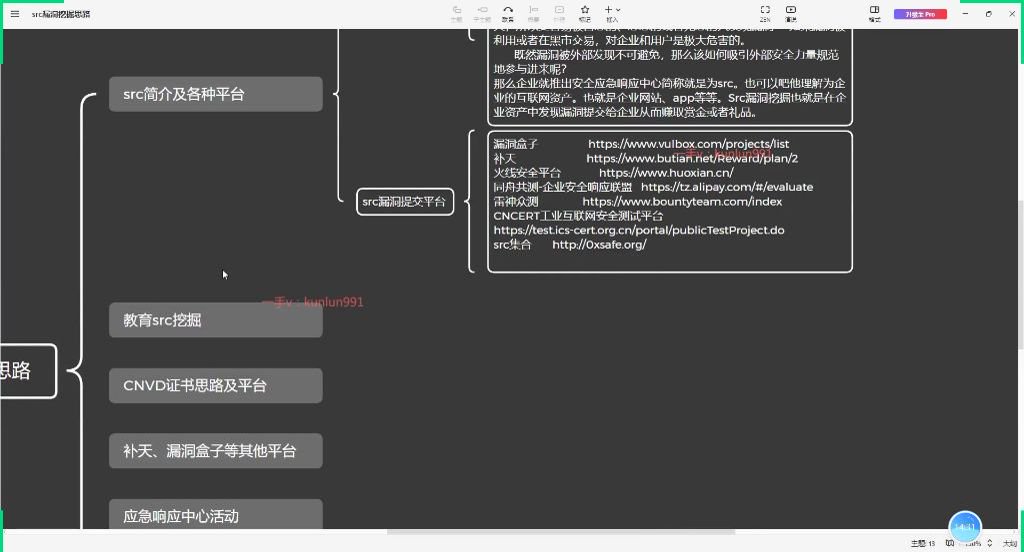Open the bountyteam.com index link

click(x=682, y=201)
